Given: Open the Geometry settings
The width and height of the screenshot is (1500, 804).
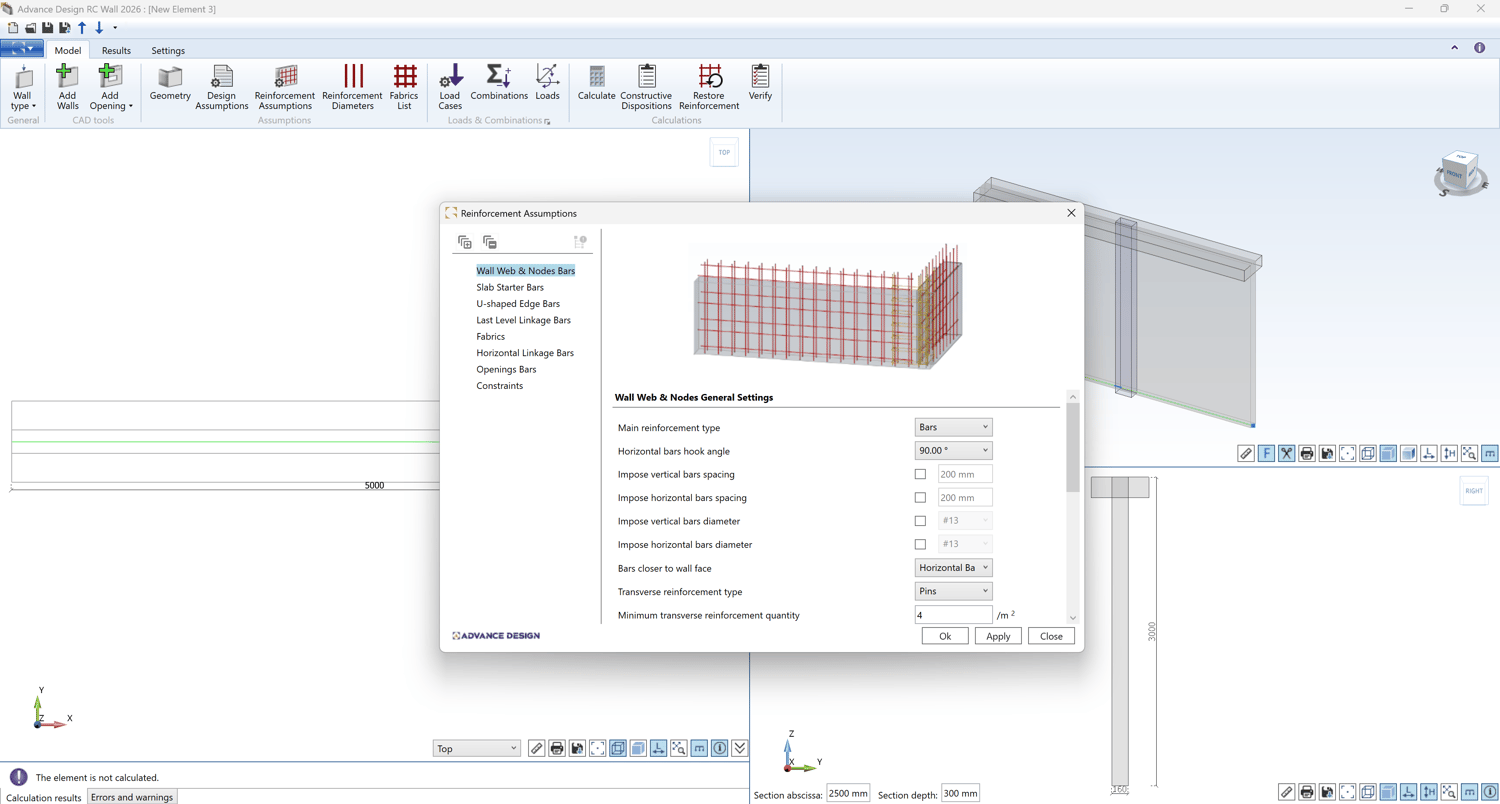Looking at the screenshot, I should [170, 84].
